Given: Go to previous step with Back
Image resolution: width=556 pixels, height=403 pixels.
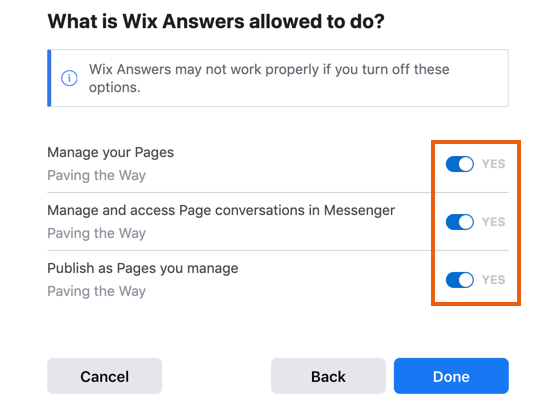Looking at the screenshot, I should point(328,376).
